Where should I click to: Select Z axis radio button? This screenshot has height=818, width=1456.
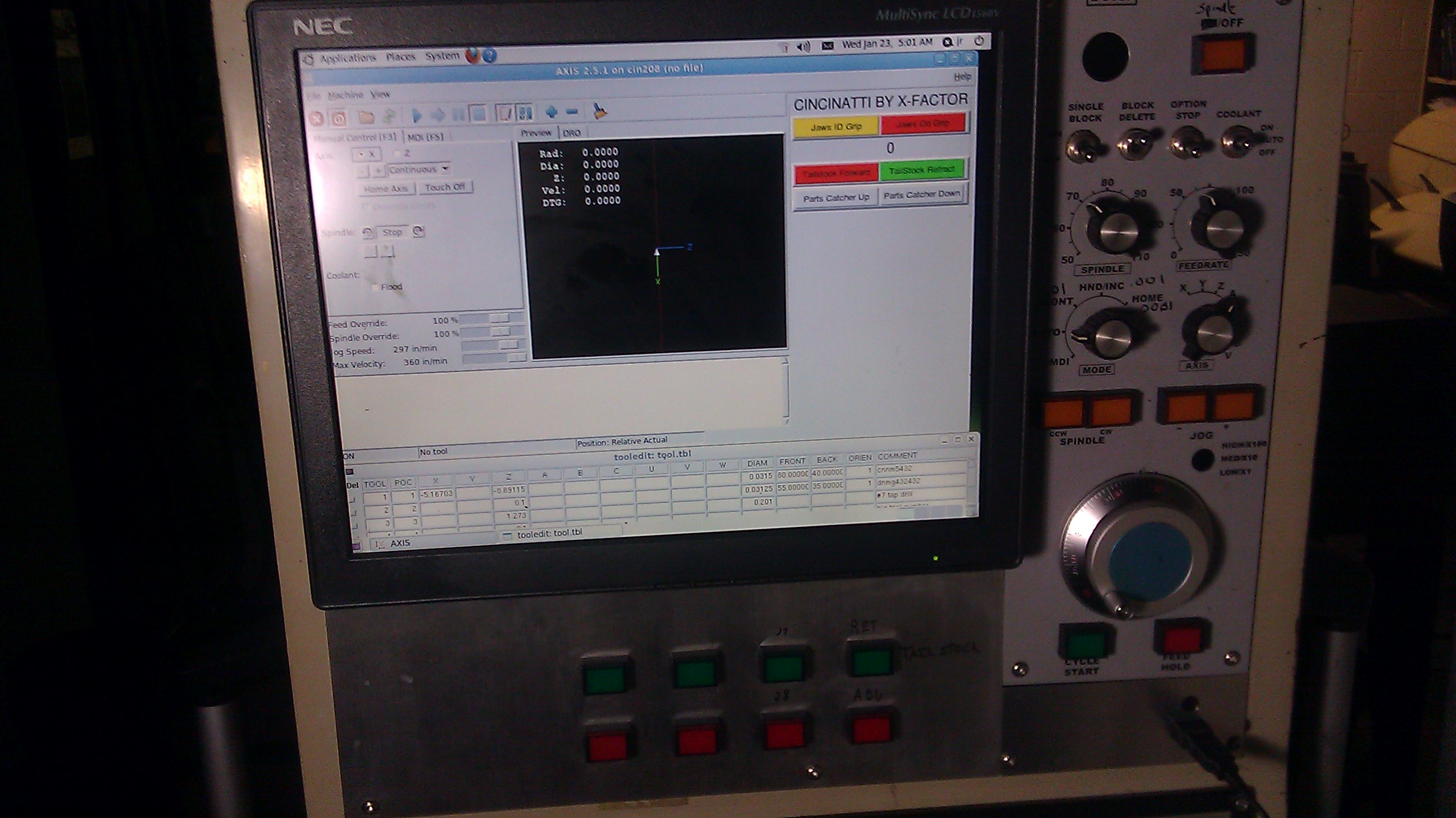402,153
